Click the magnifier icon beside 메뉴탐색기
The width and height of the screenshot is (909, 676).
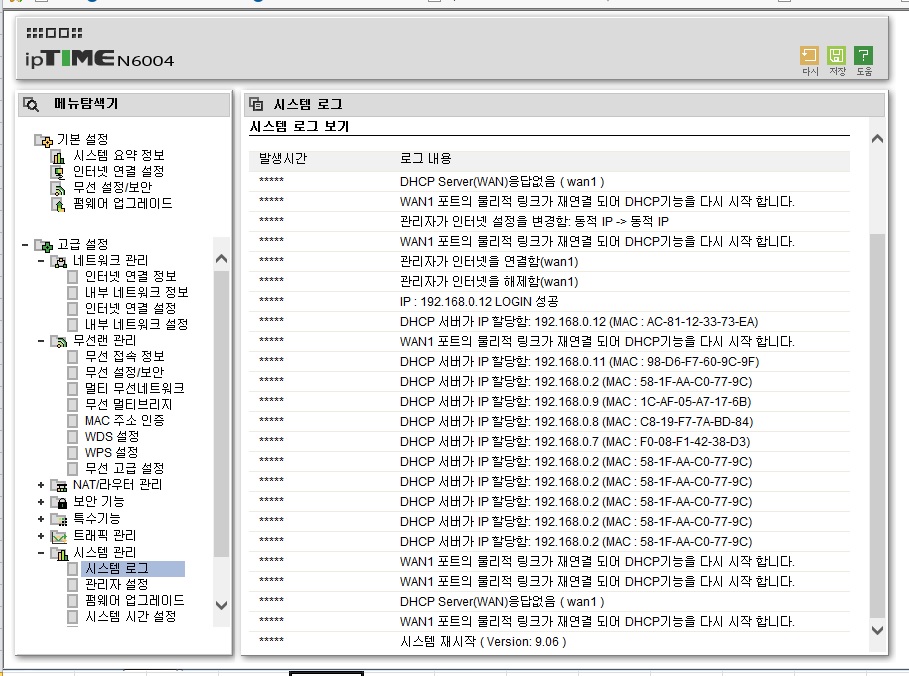coord(31,104)
